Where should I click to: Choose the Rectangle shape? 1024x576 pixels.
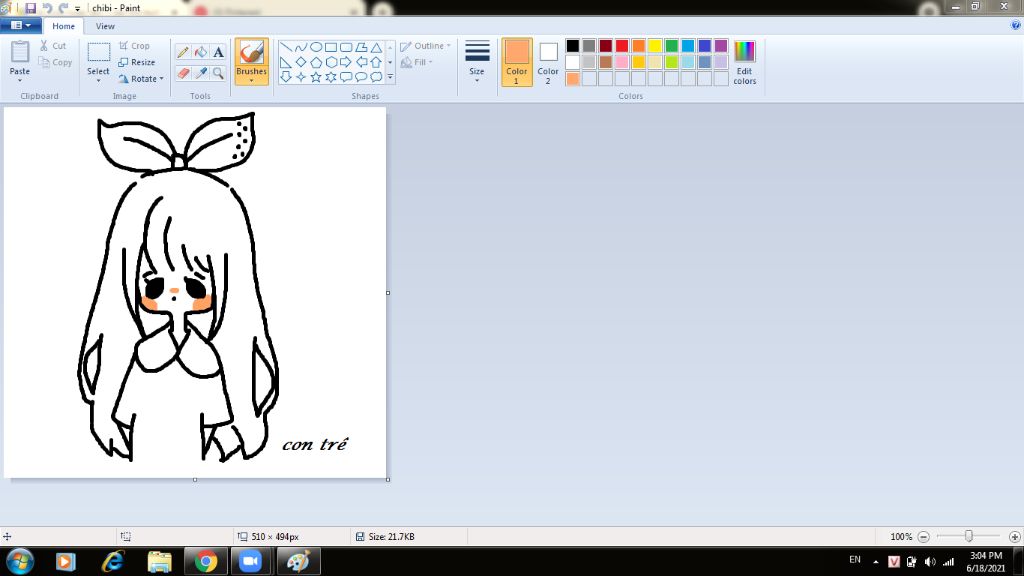[330, 48]
